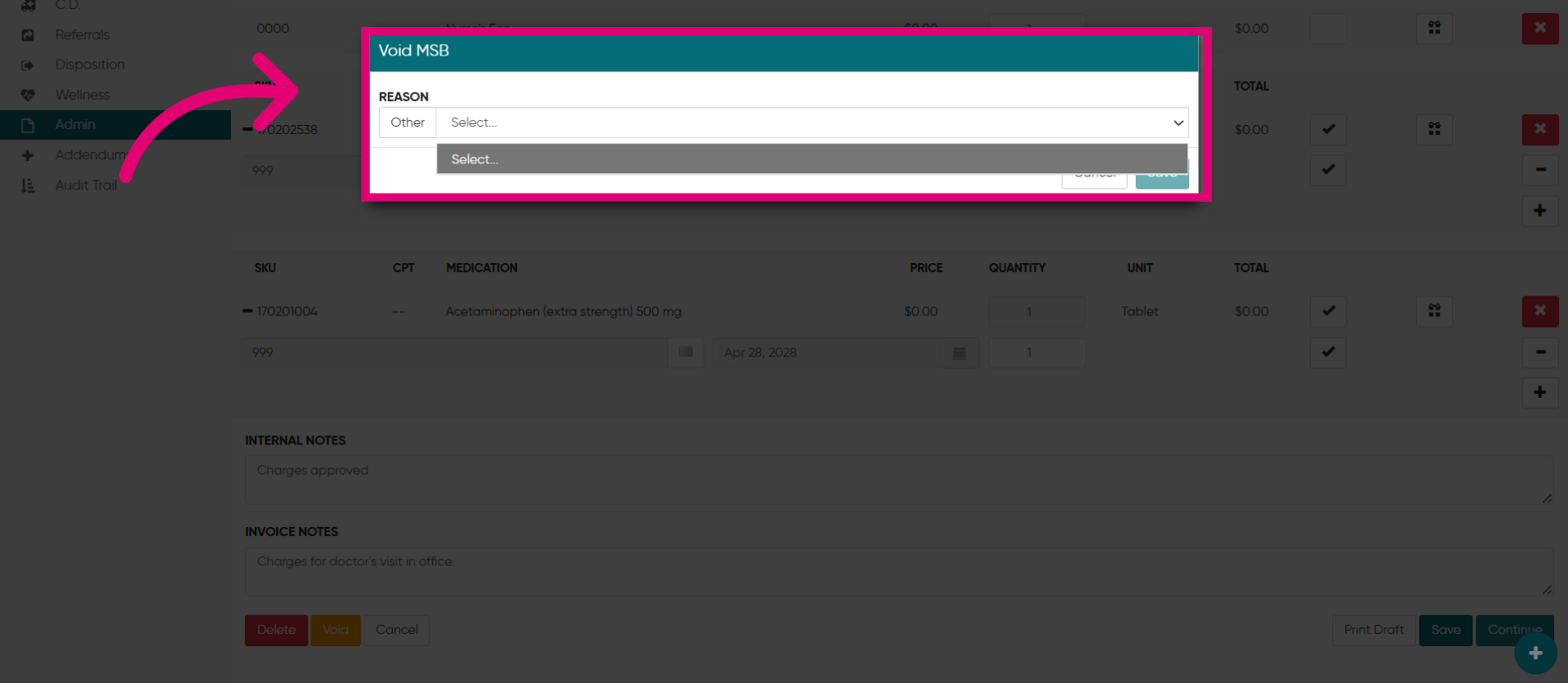
Task: Click minus button in Apr 28, 2028 row
Action: [1540, 352]
